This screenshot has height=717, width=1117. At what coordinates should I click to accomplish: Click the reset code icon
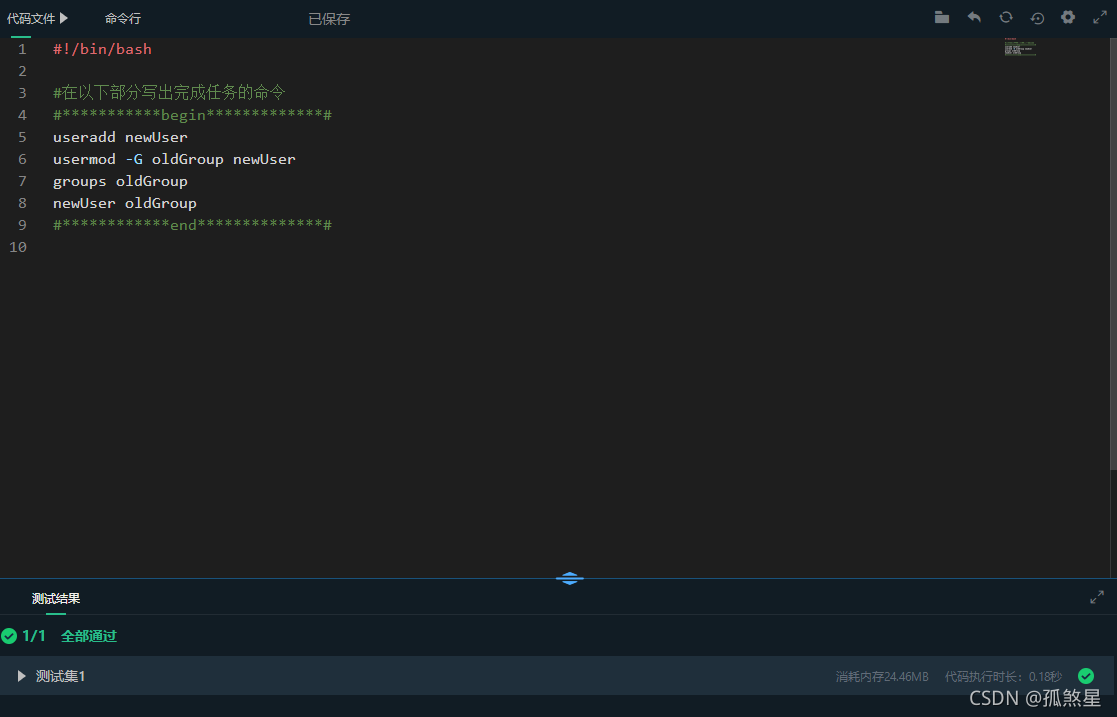(x=1005, y=17)
